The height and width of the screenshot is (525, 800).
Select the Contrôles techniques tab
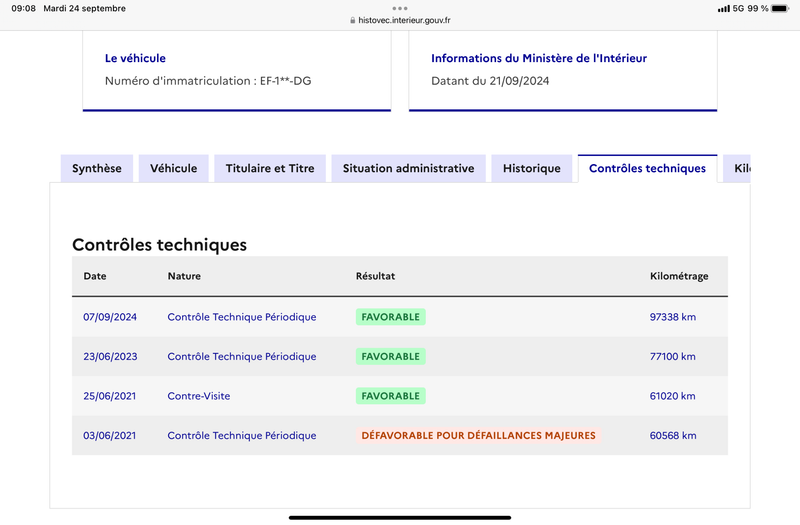(647, 168)
